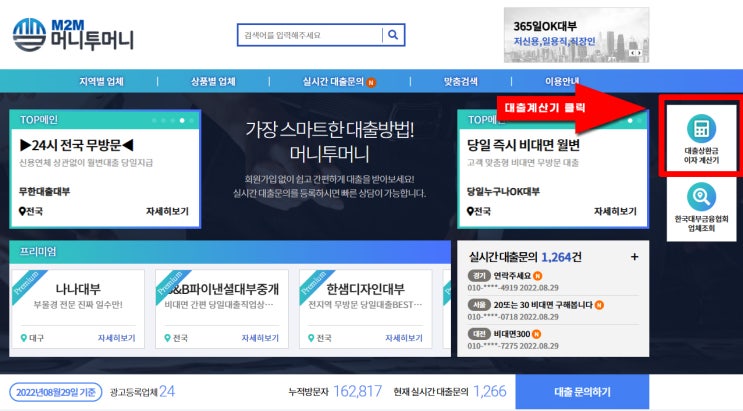Click 자세히보기 on 당일누구나OK대부 card

[x=615, y=211]
